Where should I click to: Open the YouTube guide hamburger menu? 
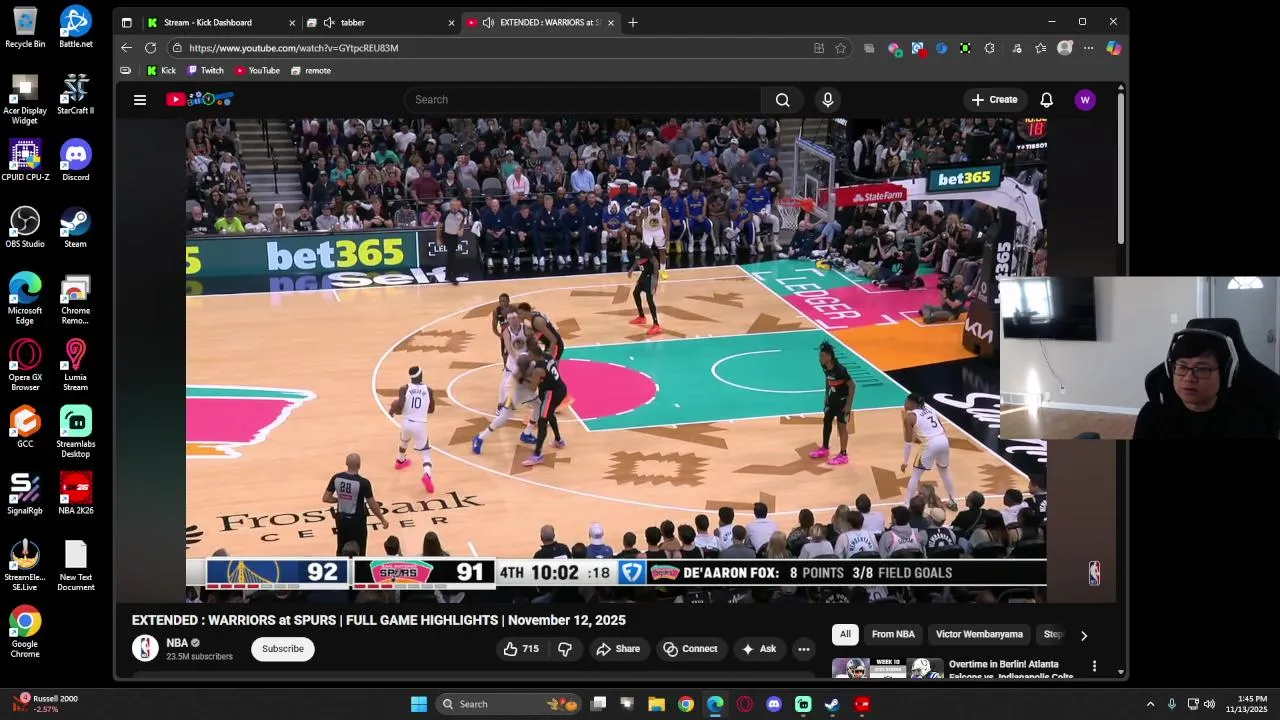(140, 100)
